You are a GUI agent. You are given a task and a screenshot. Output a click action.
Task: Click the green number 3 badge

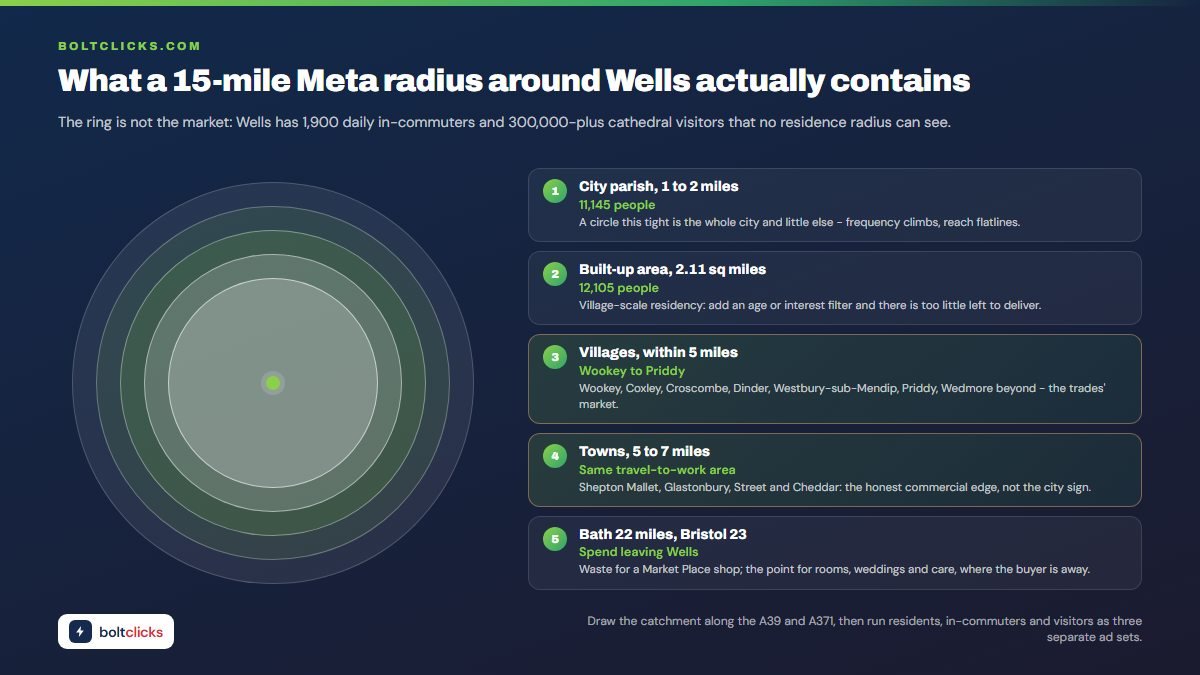click(554, 357)
